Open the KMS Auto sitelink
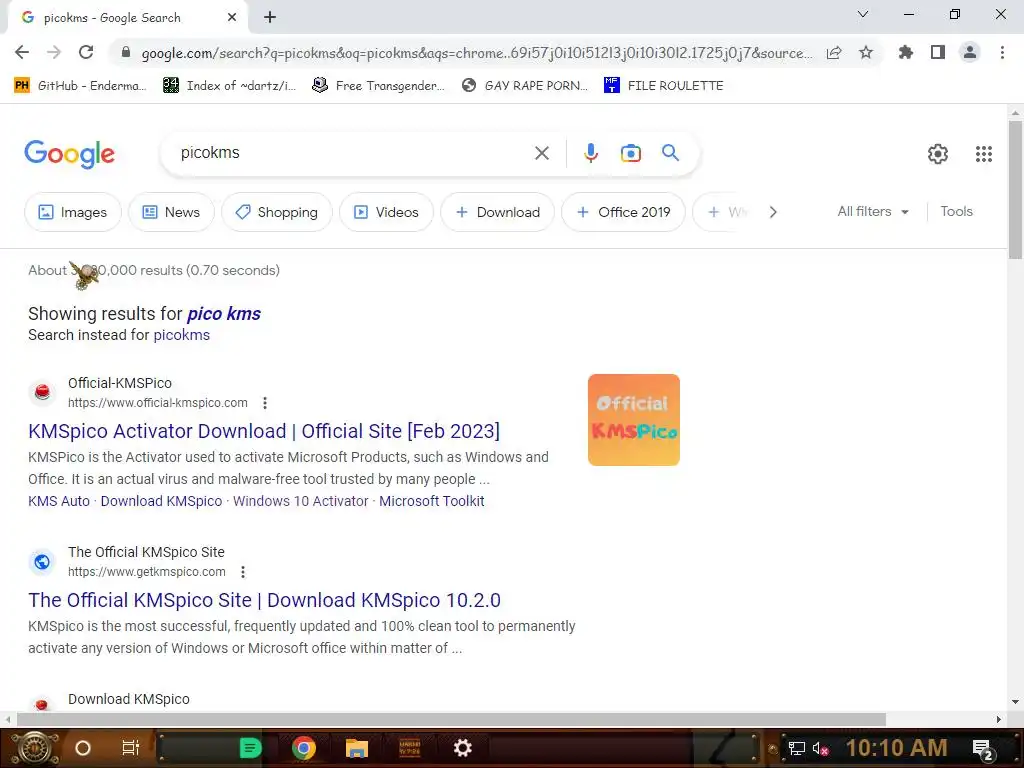 point(59,502)
